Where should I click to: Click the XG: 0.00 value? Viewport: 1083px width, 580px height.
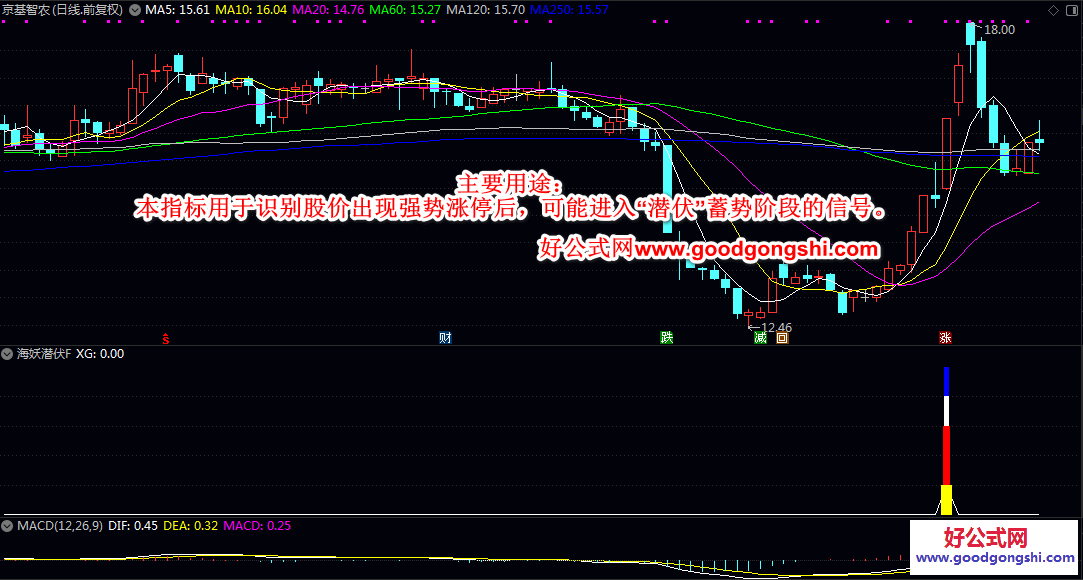[x=100, y=354]
